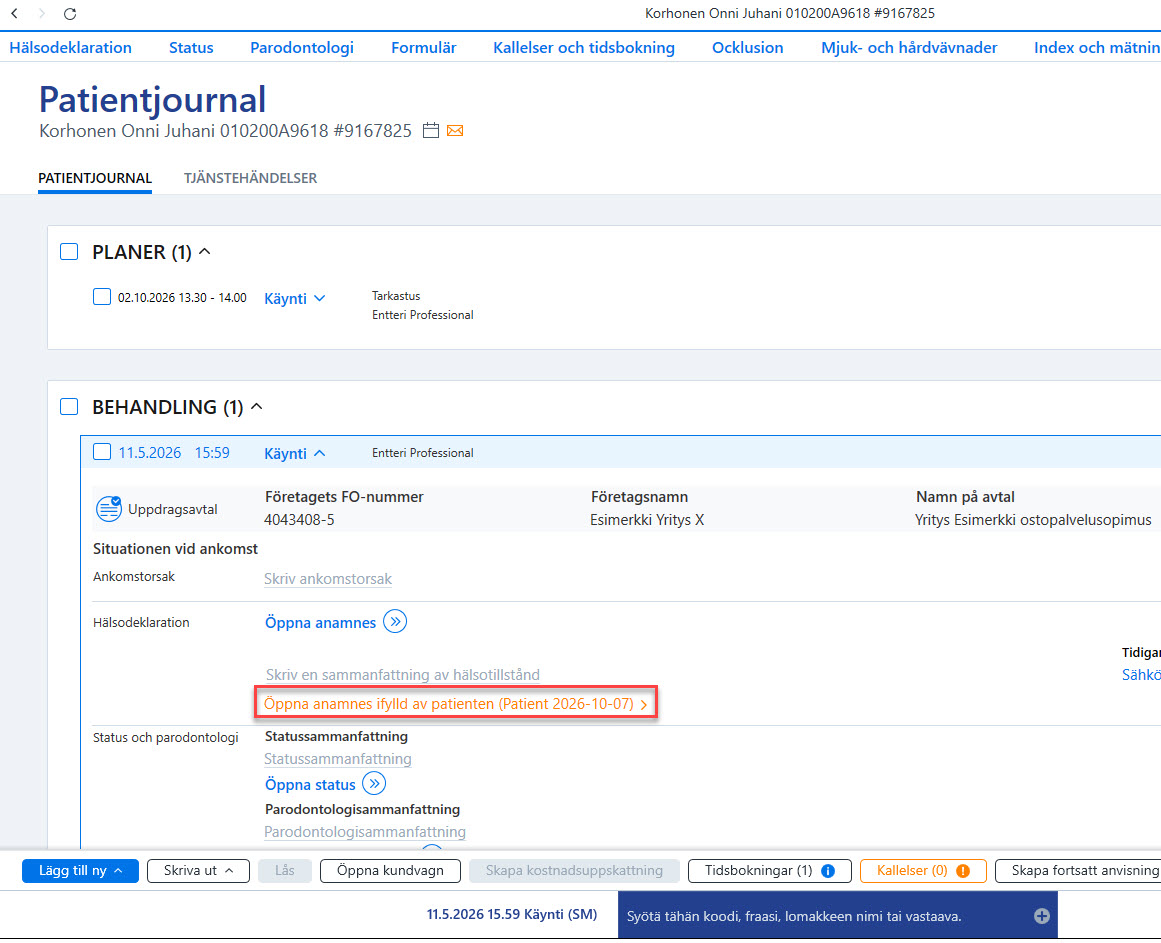1161x943 pixels.
Task: Click the blue info icon on Tidsbokningar
Action: point(828,871)
